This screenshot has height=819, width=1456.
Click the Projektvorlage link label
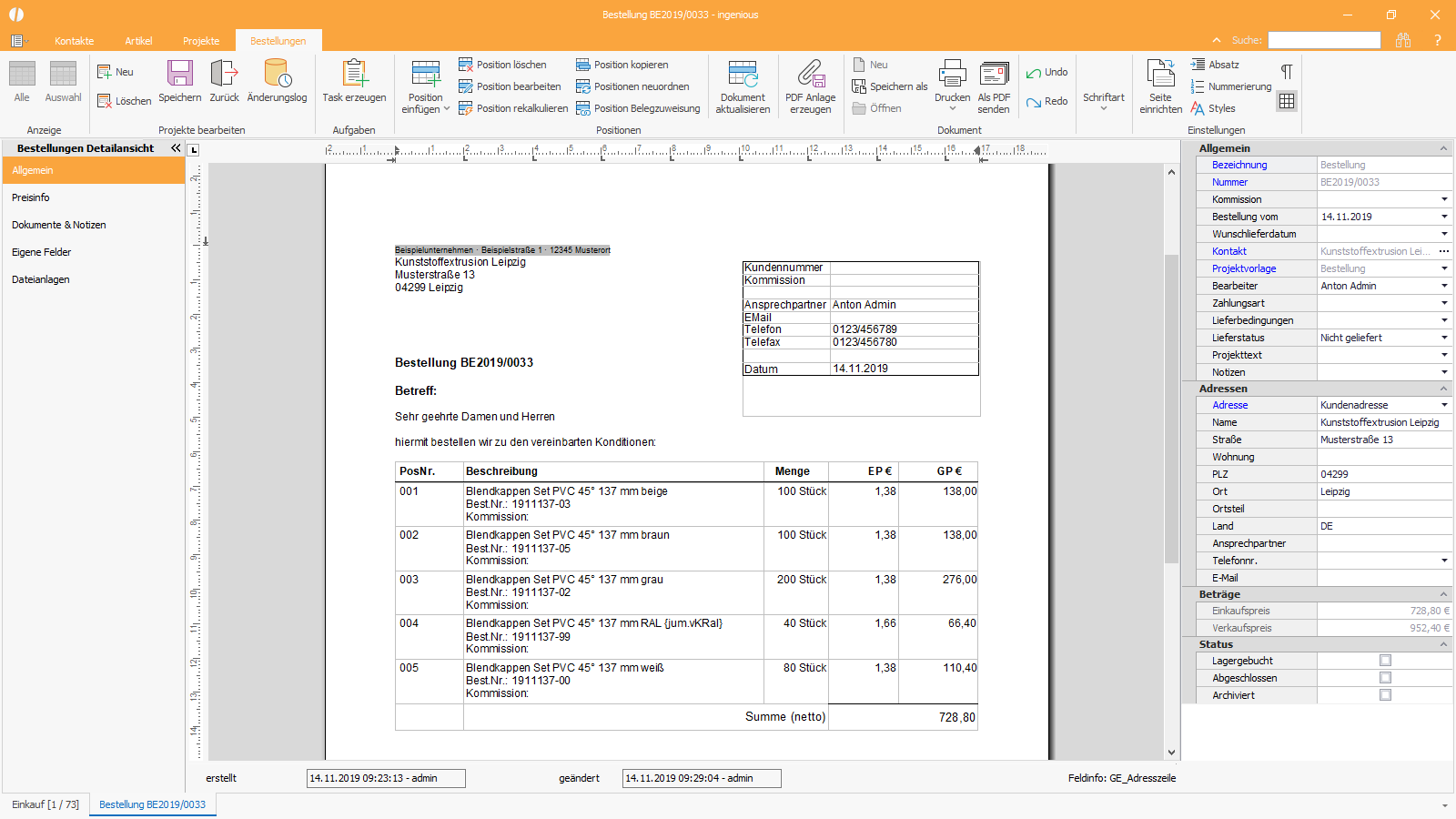(1244, 268)
